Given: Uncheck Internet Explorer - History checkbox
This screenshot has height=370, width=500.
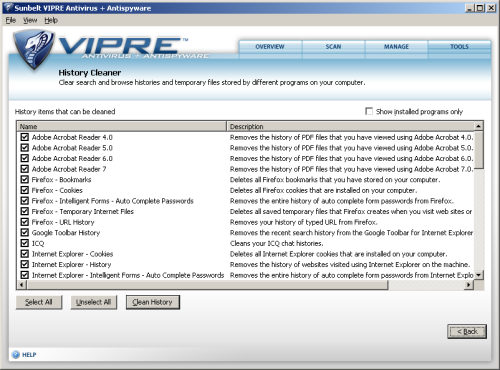Looking at the screenshot, I should coord(25,264).
